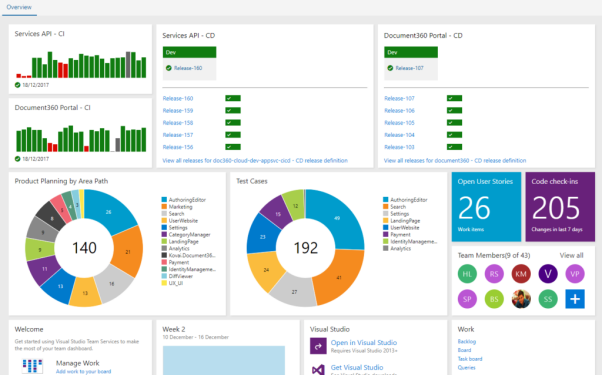
Task: Select Dev environment header in Document360 Portal - CD
Action: pos(411,52)
